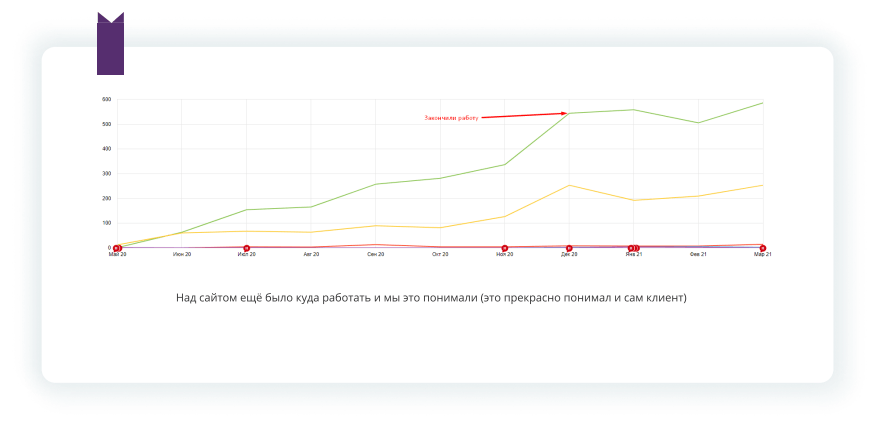Click the red marker at Май 20
Image resolution: width=887 pixels, height=432 pixels.
click(x=117, y=248)
